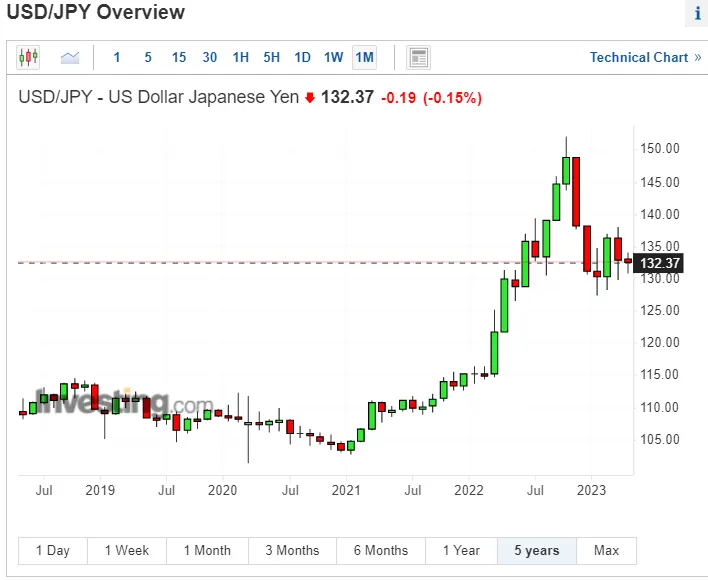Switch to 3 Months range
Viewport: 708px width, 580px height.
click(x=292, y=551)
